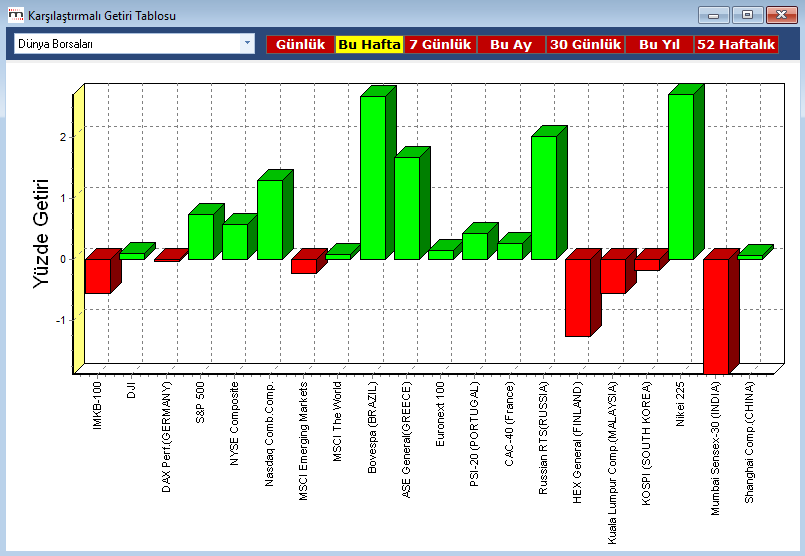Open the Dünya Borsaları dropdown arrow
This screenshot has height=556, width=805.
click(x=247, y=44)
